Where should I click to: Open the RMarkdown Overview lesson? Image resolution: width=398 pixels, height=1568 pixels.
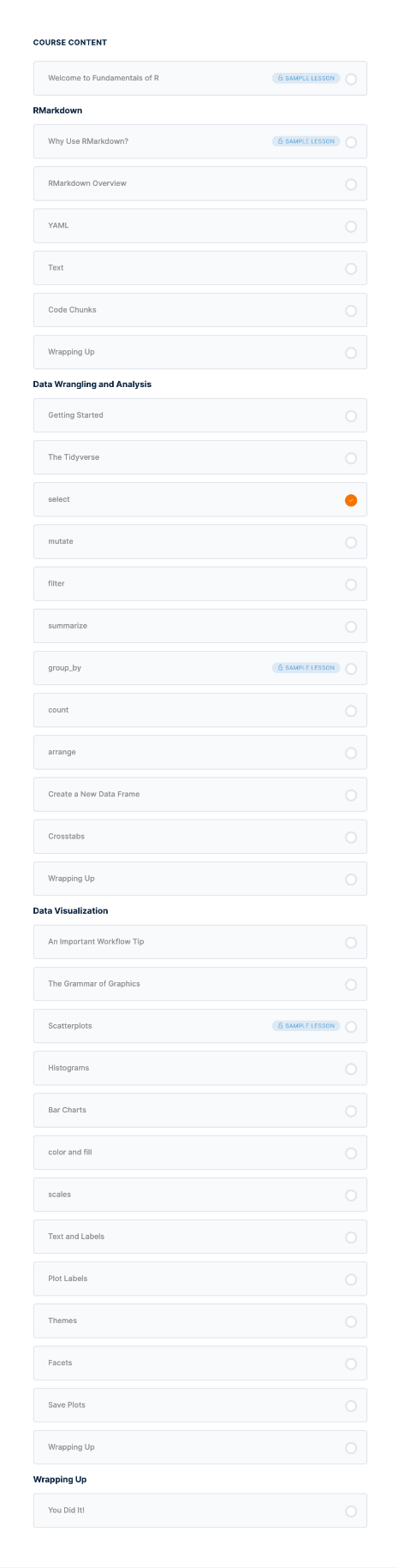coord(200,183)
